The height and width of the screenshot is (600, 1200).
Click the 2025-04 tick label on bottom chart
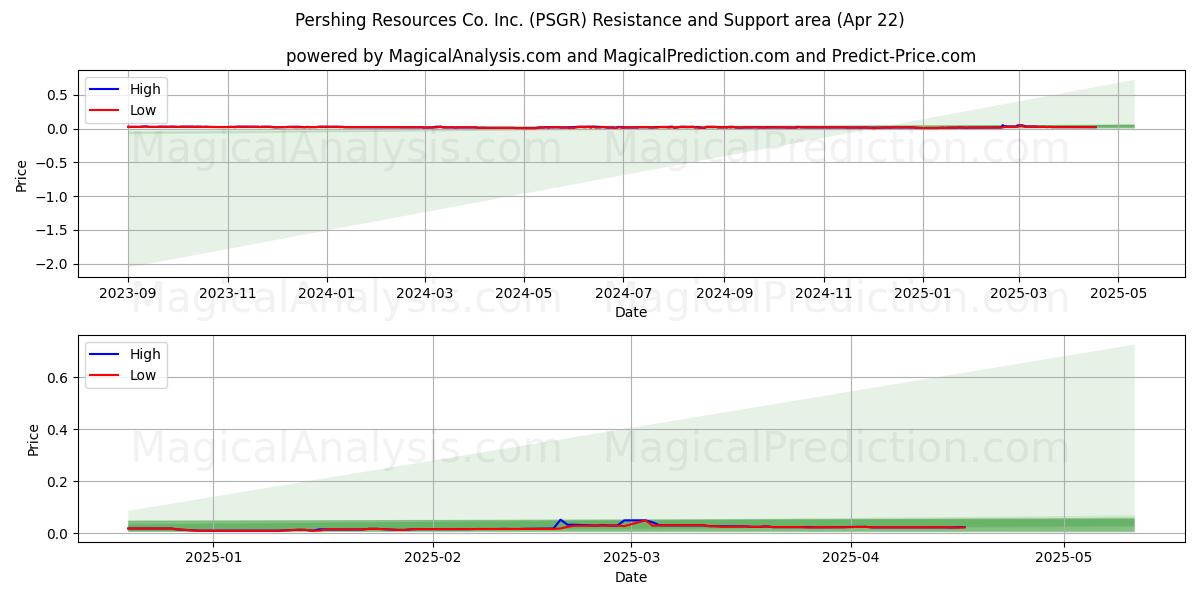(x=852, y=559)
